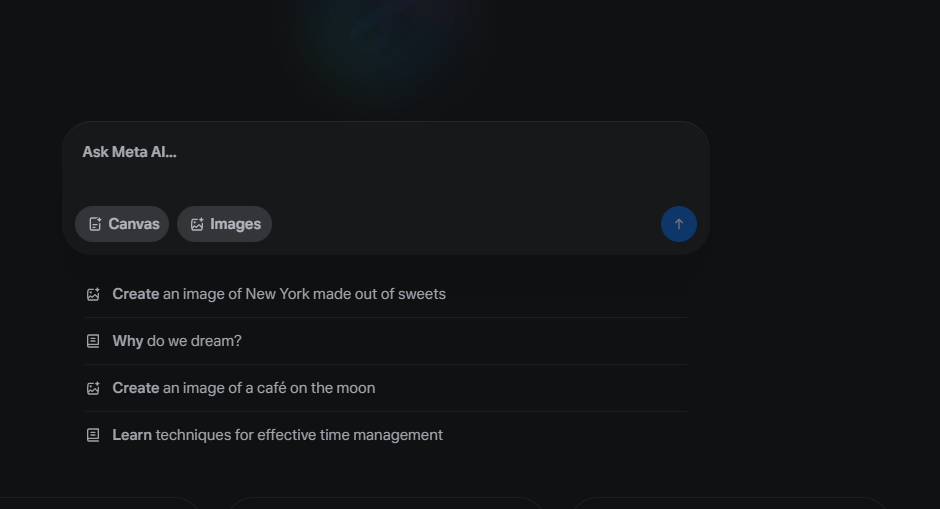
Task: Select the Images mode button label
Action: coord(235,224)
